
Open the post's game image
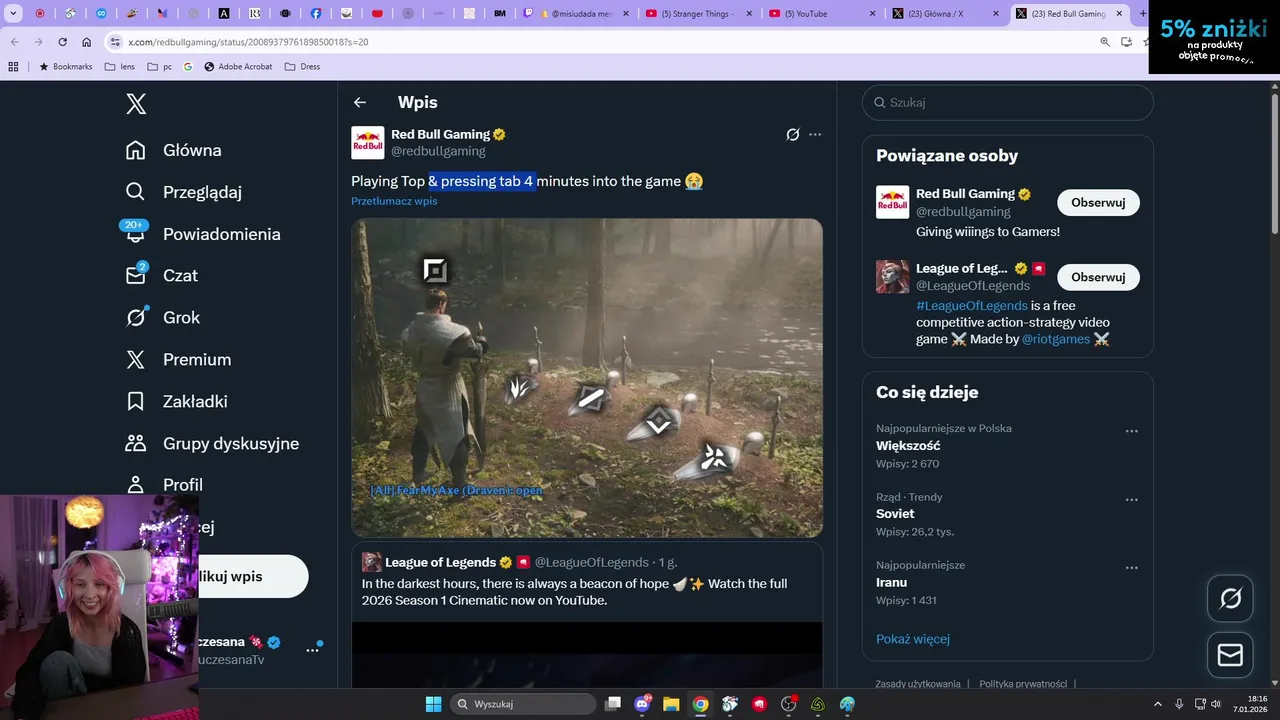[x=587, y=378]
